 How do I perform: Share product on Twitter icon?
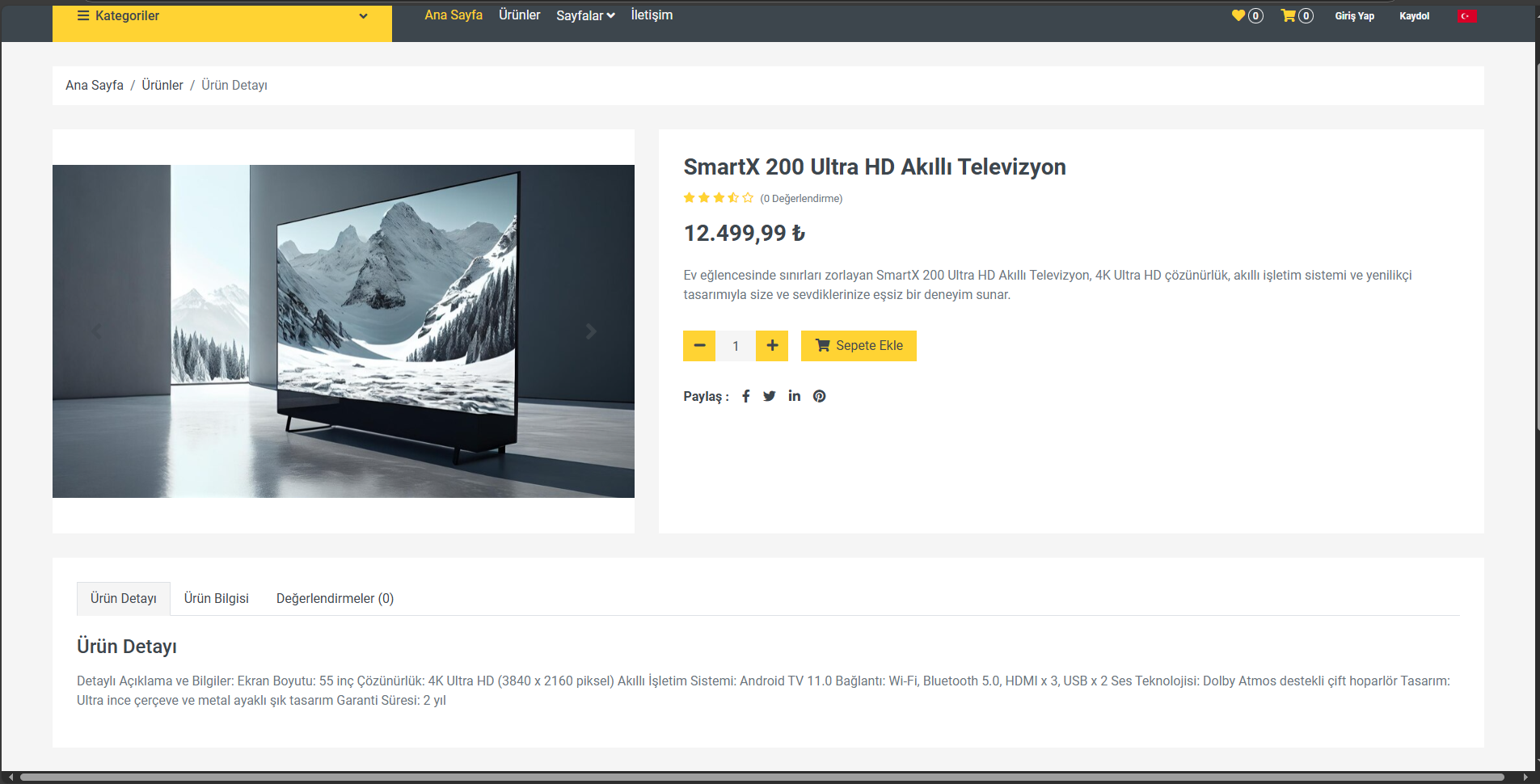point(769,396)
